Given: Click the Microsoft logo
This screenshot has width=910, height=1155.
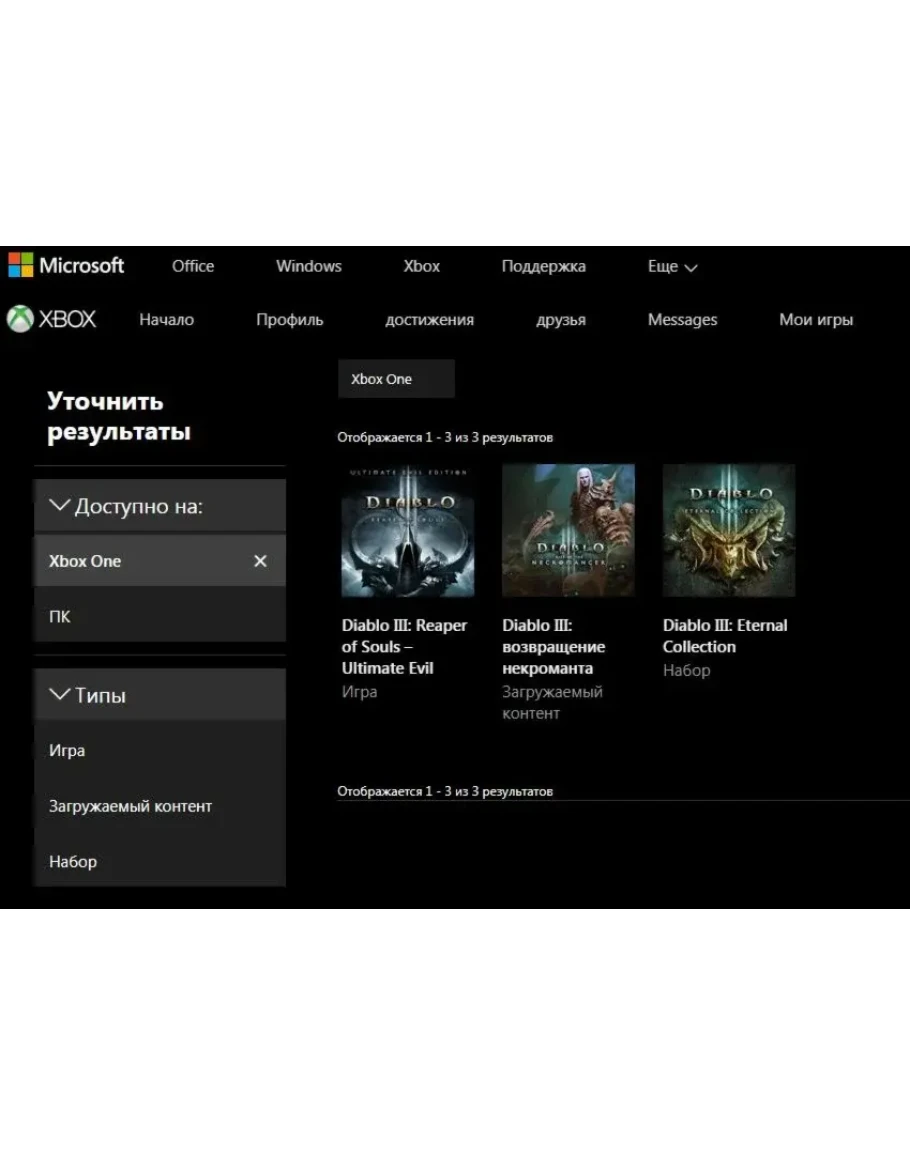Looking at the screenshot, I should pyautogui.click(x=66, y=265).
